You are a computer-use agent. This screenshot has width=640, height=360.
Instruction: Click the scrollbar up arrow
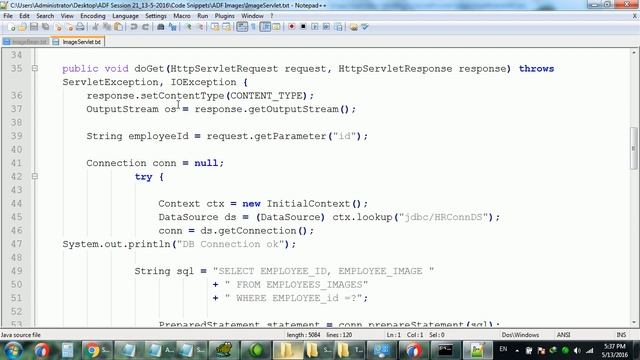[633, 53]
